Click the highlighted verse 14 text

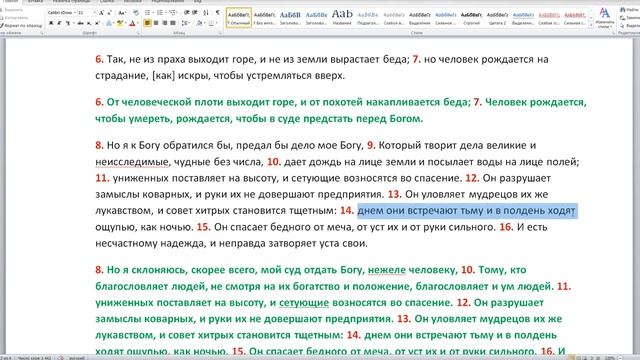coord(467,211)
